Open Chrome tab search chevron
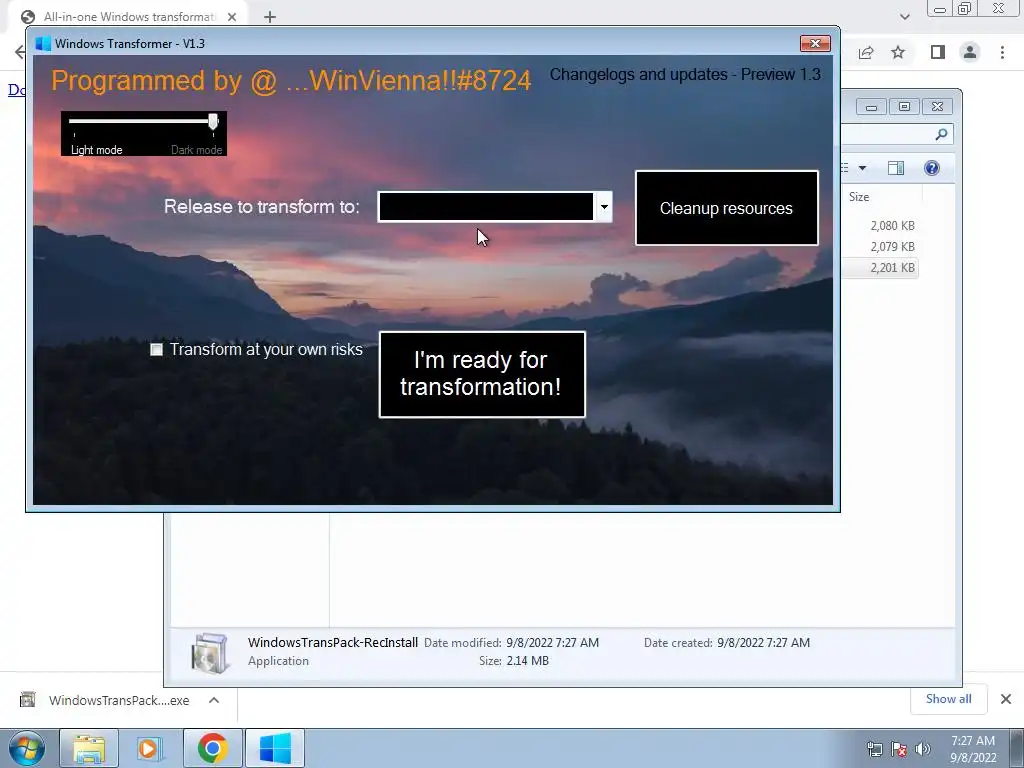1024x768 pixels. 904,17
